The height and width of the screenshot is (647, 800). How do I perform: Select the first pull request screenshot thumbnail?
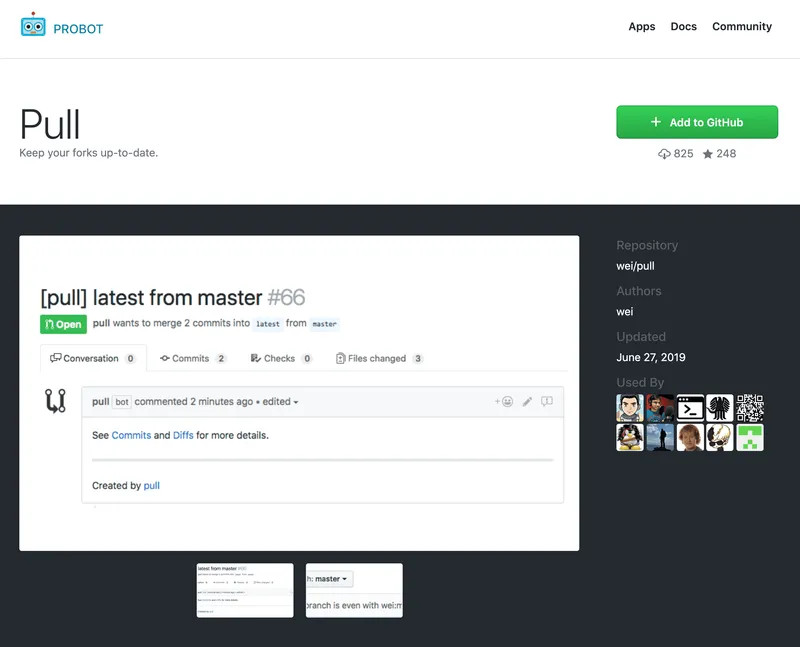245,590
